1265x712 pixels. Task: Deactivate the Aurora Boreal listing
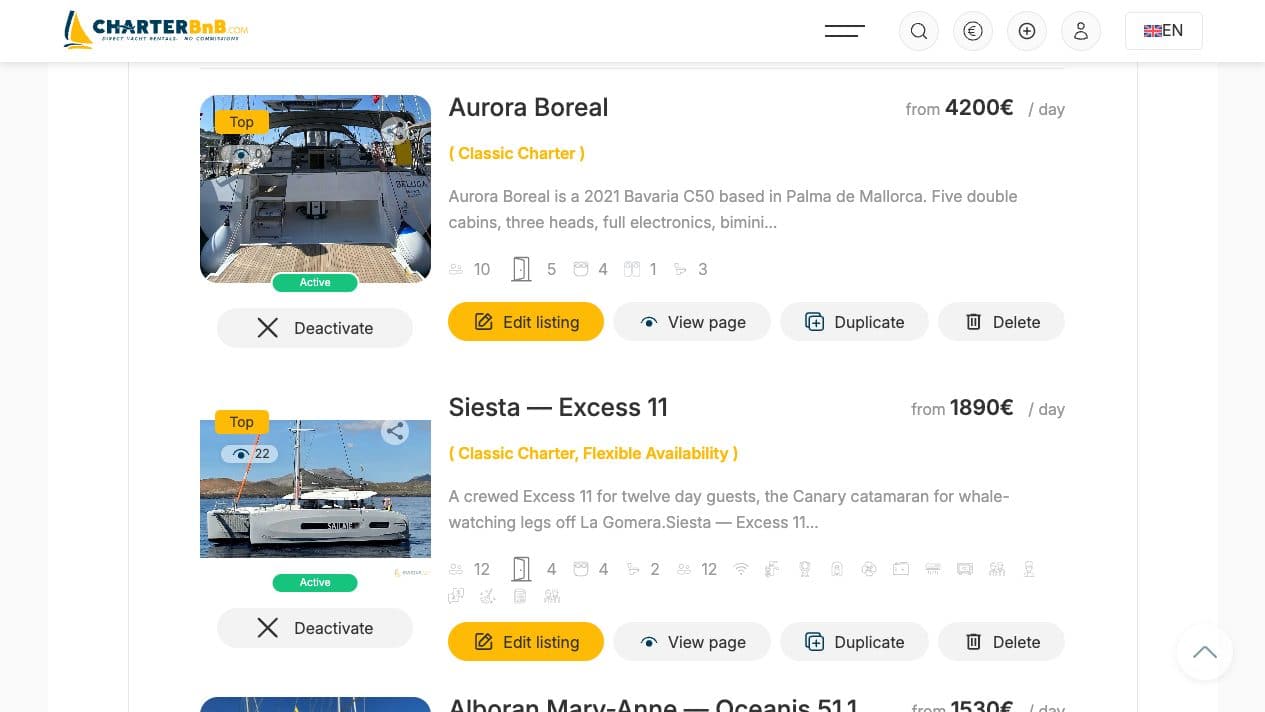click(x=315, y=328)
